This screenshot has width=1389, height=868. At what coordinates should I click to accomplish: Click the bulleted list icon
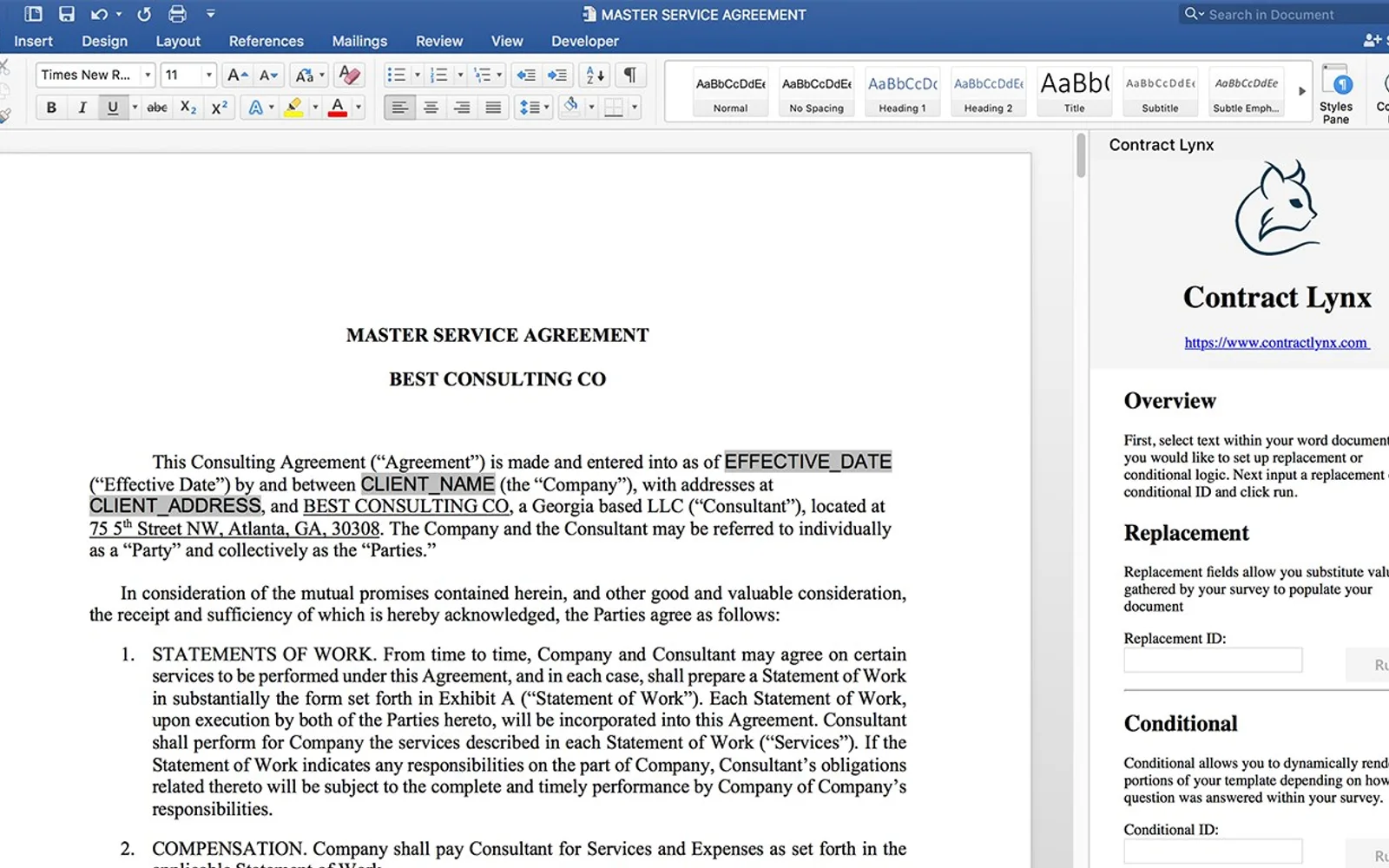coord(397,76)
